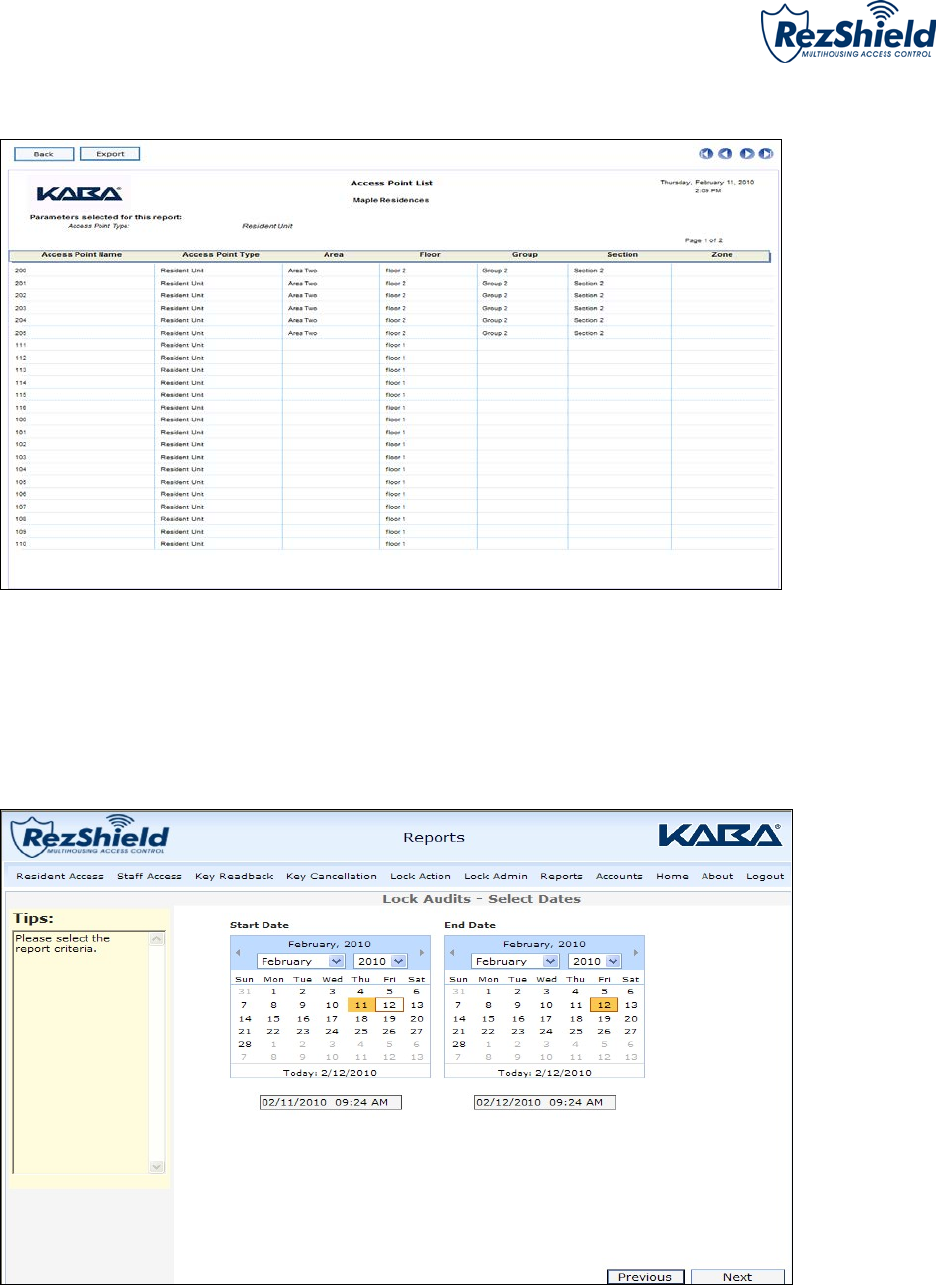
Task: Click the Tips box vertical scrollbar track
Action: pyautogui.click(x=157, y=1052)
